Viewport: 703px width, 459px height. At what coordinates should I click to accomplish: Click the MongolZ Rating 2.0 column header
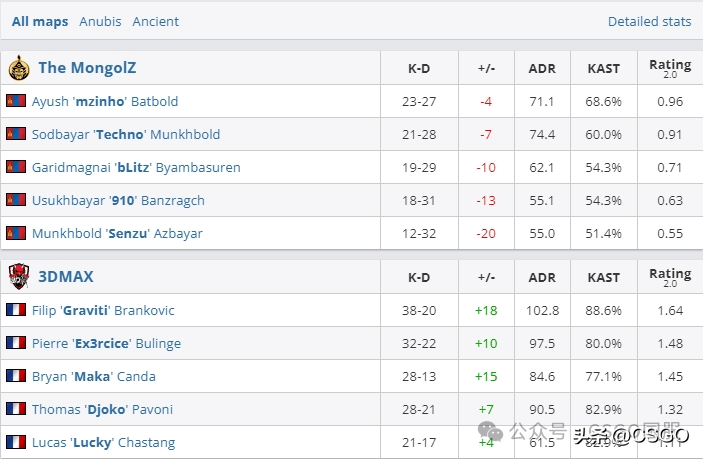click(x=670, y=68)
